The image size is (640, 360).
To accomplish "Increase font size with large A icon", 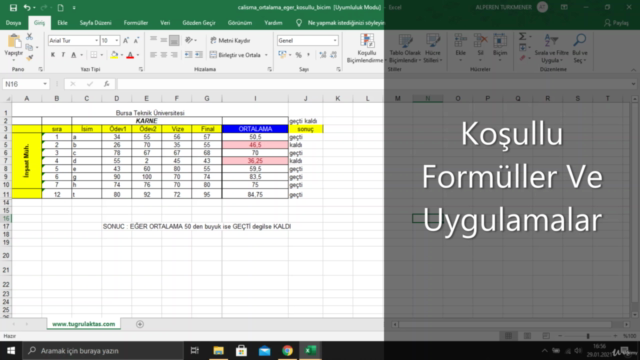I will pos(126,40).
